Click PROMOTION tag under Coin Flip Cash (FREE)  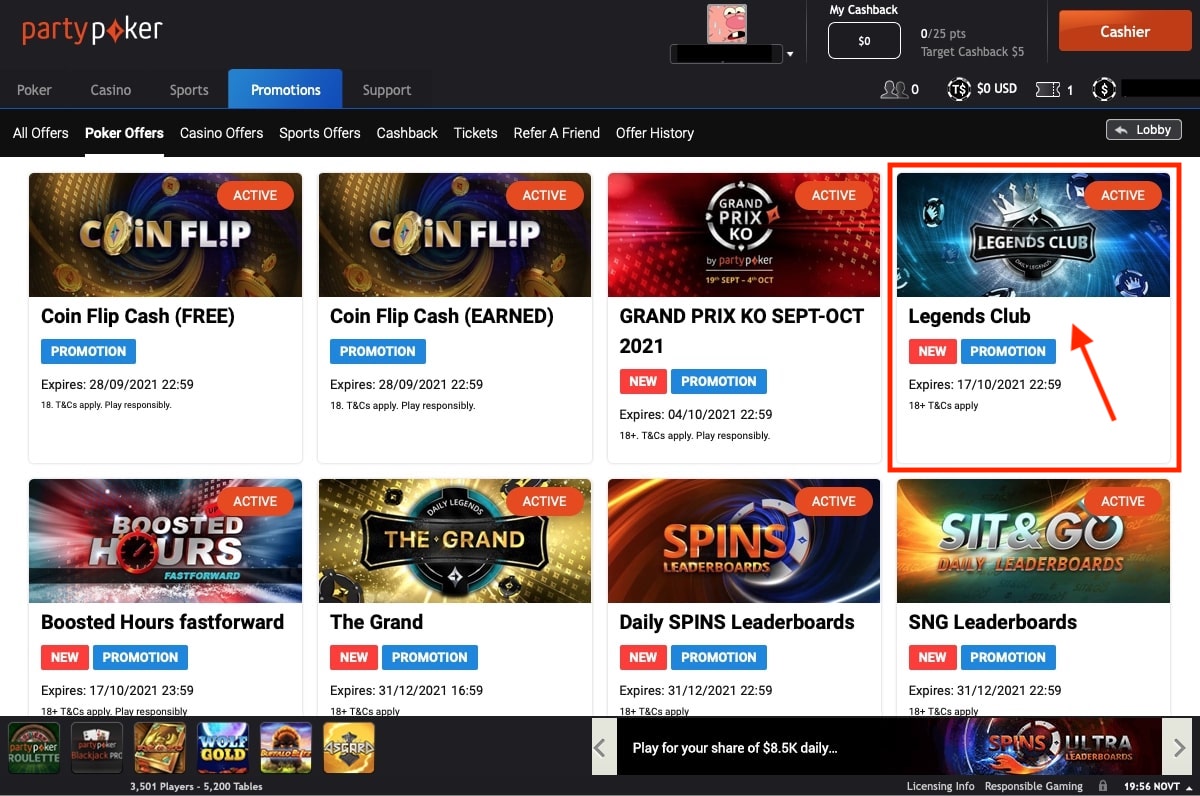tap(88, 351)
